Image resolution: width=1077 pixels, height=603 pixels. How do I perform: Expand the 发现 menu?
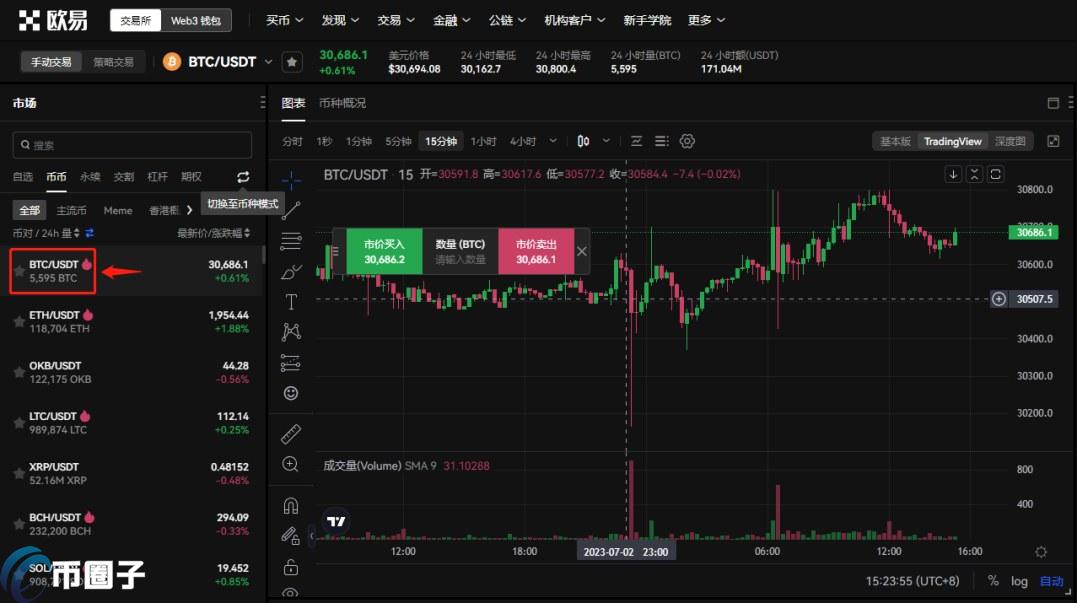pos(340,21)
